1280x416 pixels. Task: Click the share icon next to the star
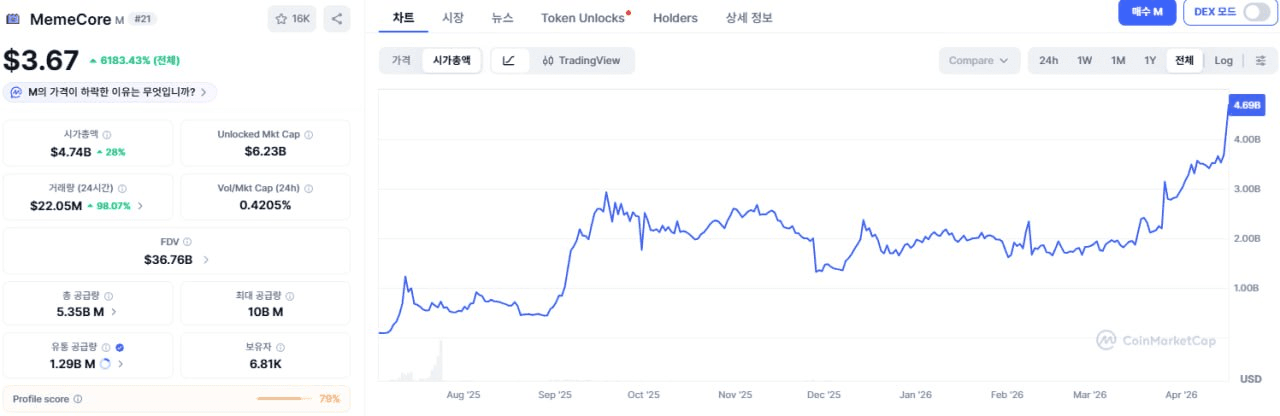coord(337,18)
